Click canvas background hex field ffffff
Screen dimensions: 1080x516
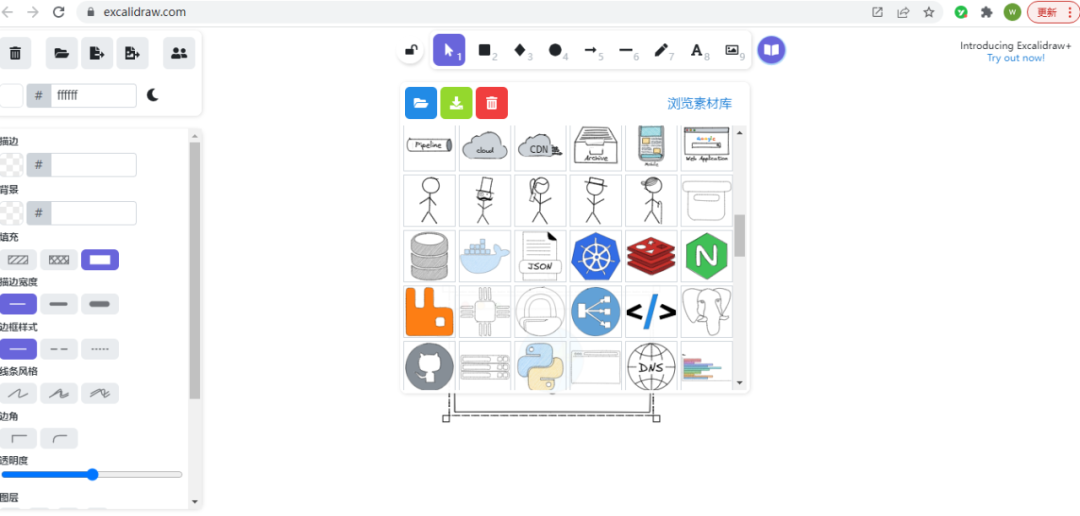[94, 96]
